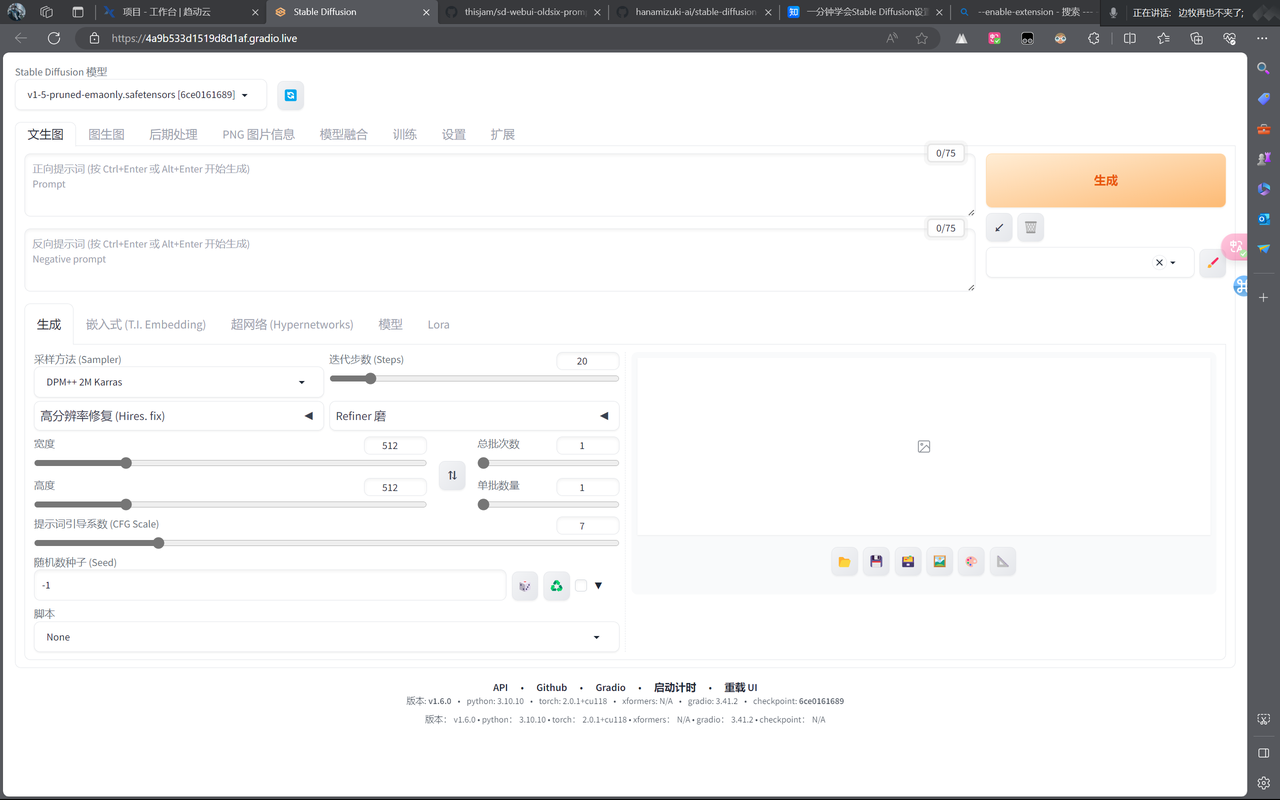
Task: Open the sampler method dropdown
Action: tap(179, 382)
